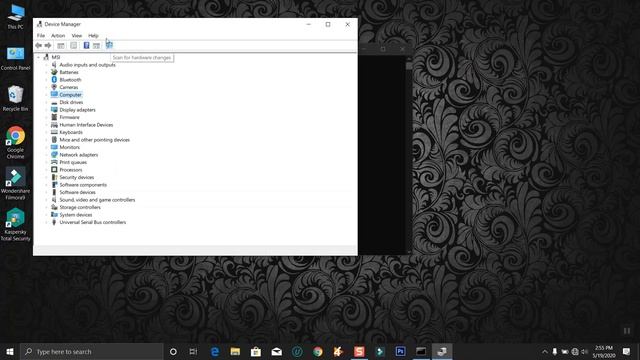Open File Explorer from the taskbar

[235, 351]
